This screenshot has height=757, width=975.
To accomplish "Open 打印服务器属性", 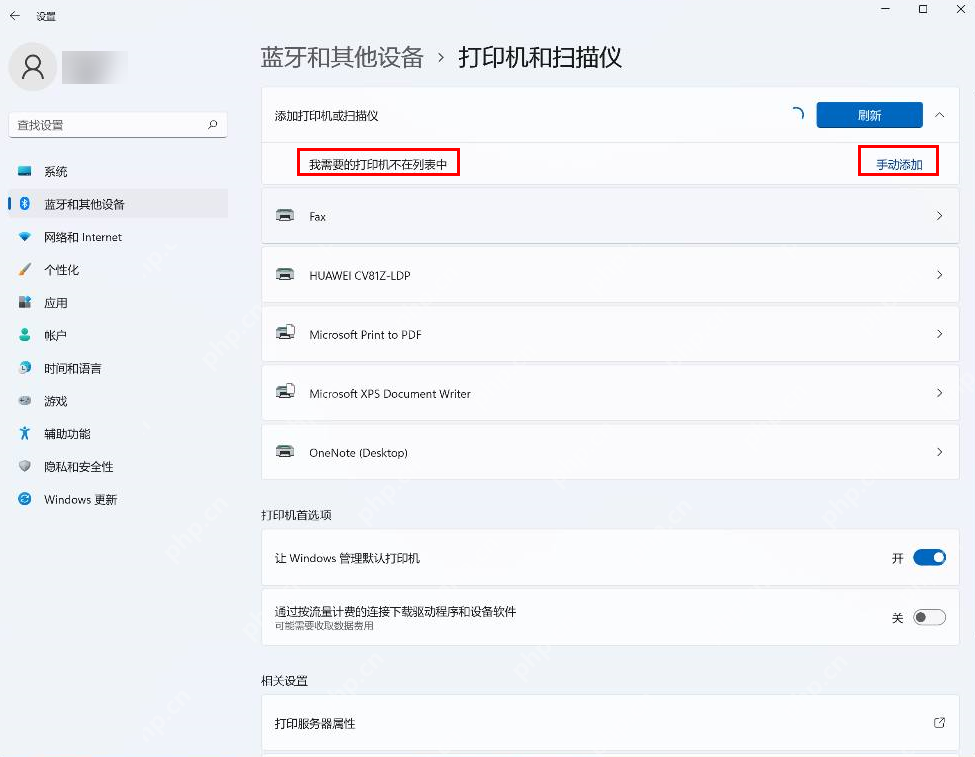I will pyautogui.click(x=610, y=723).
